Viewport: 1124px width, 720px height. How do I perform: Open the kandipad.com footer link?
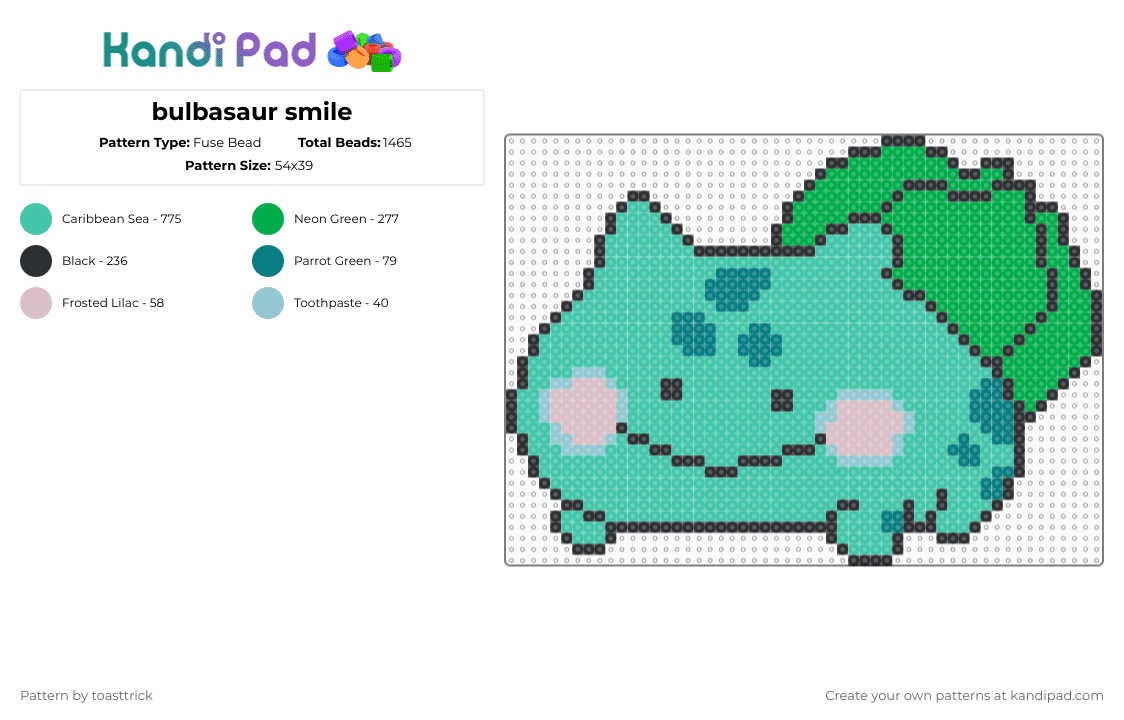coord(1057,696)
